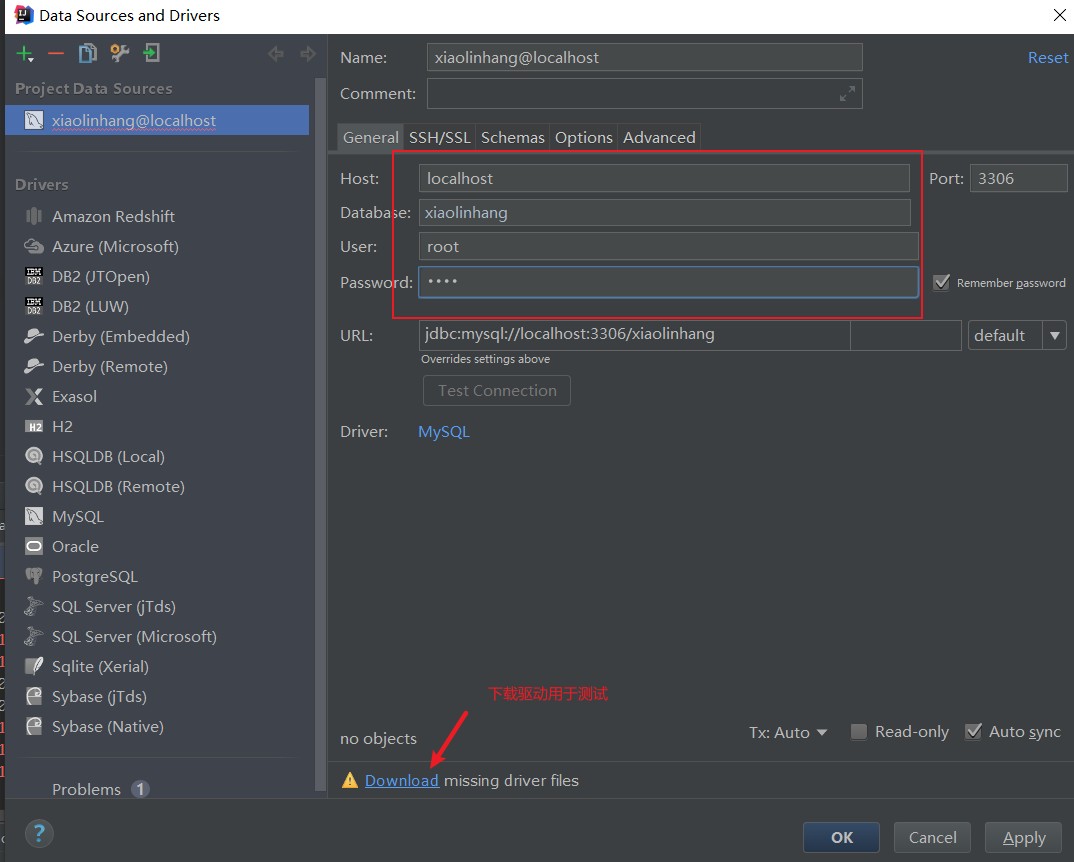
Task: Click the Database field xiaolinhang
Action: pos(664,213)
